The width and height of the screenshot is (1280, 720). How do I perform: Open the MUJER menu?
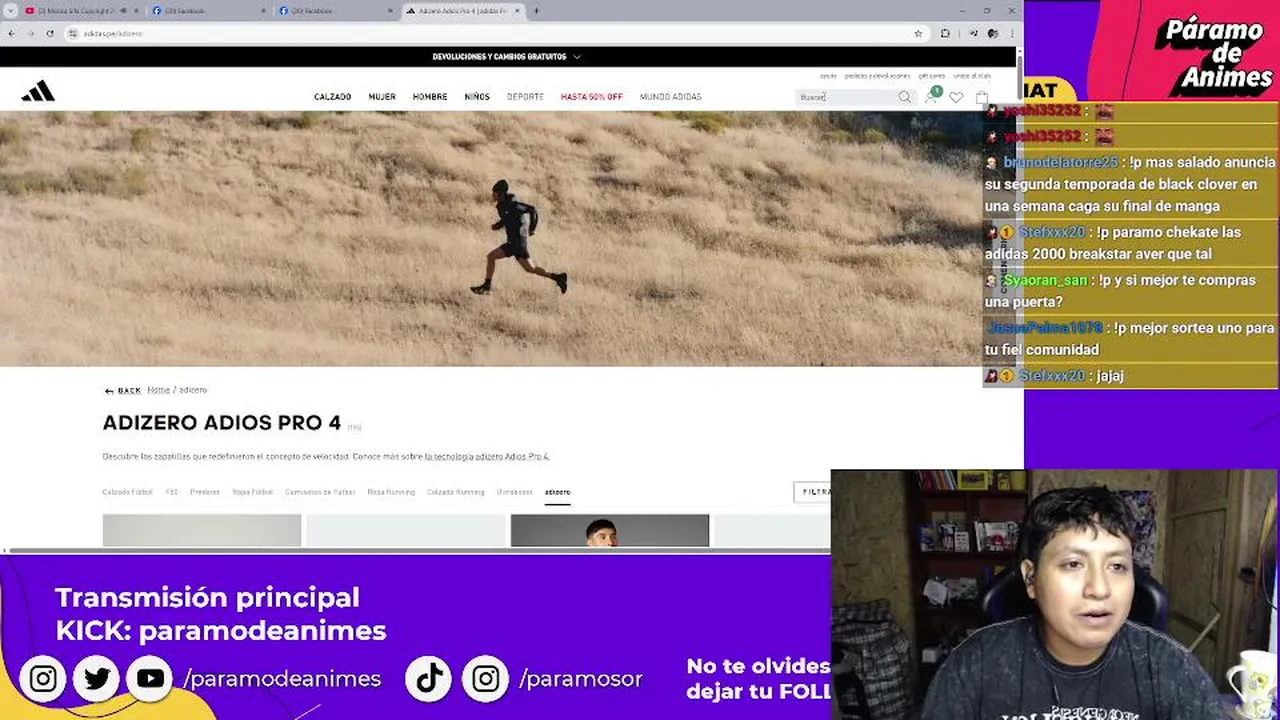tap(382, 97)
